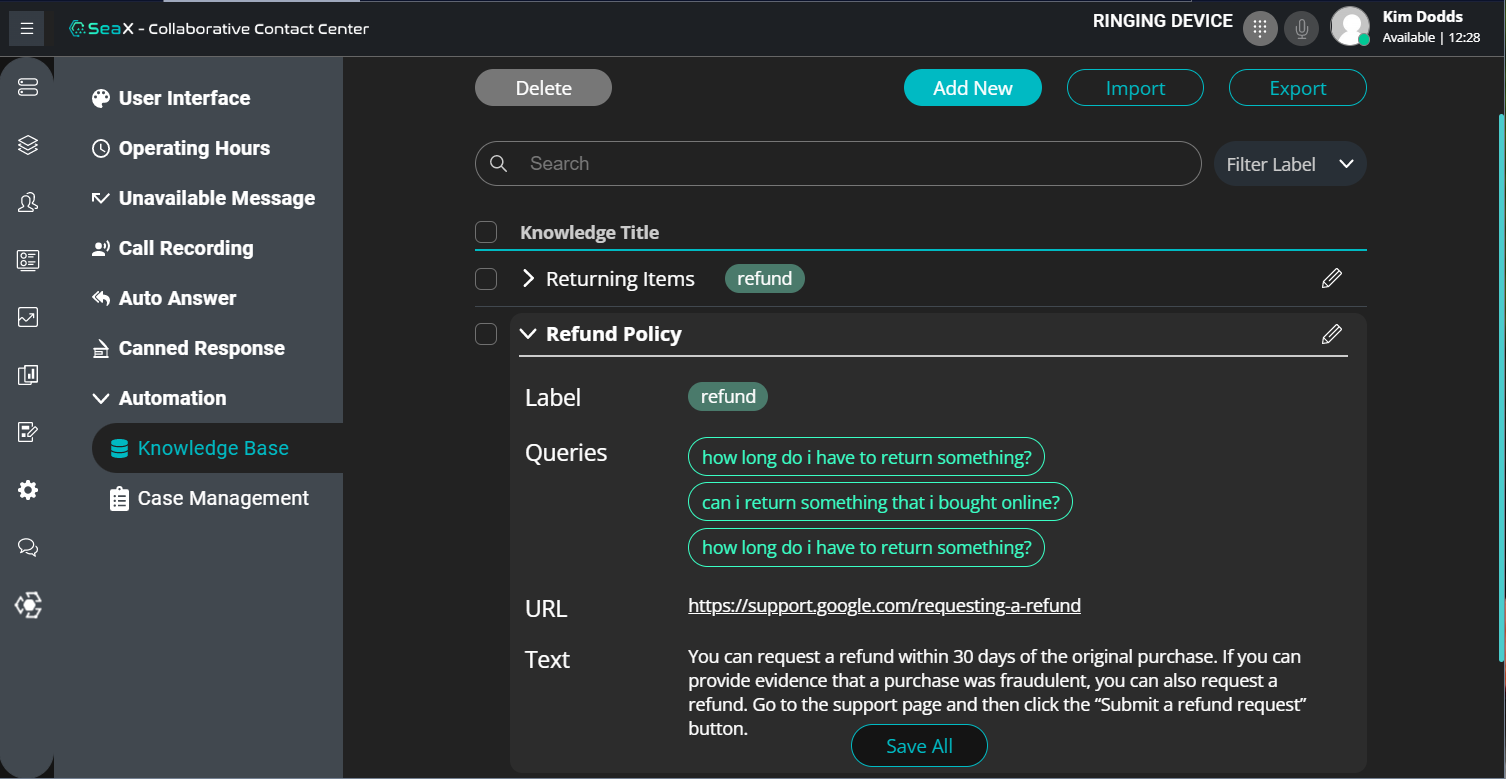
Task: Collapse the Refund Policy entry
Action: pos(529,334)
